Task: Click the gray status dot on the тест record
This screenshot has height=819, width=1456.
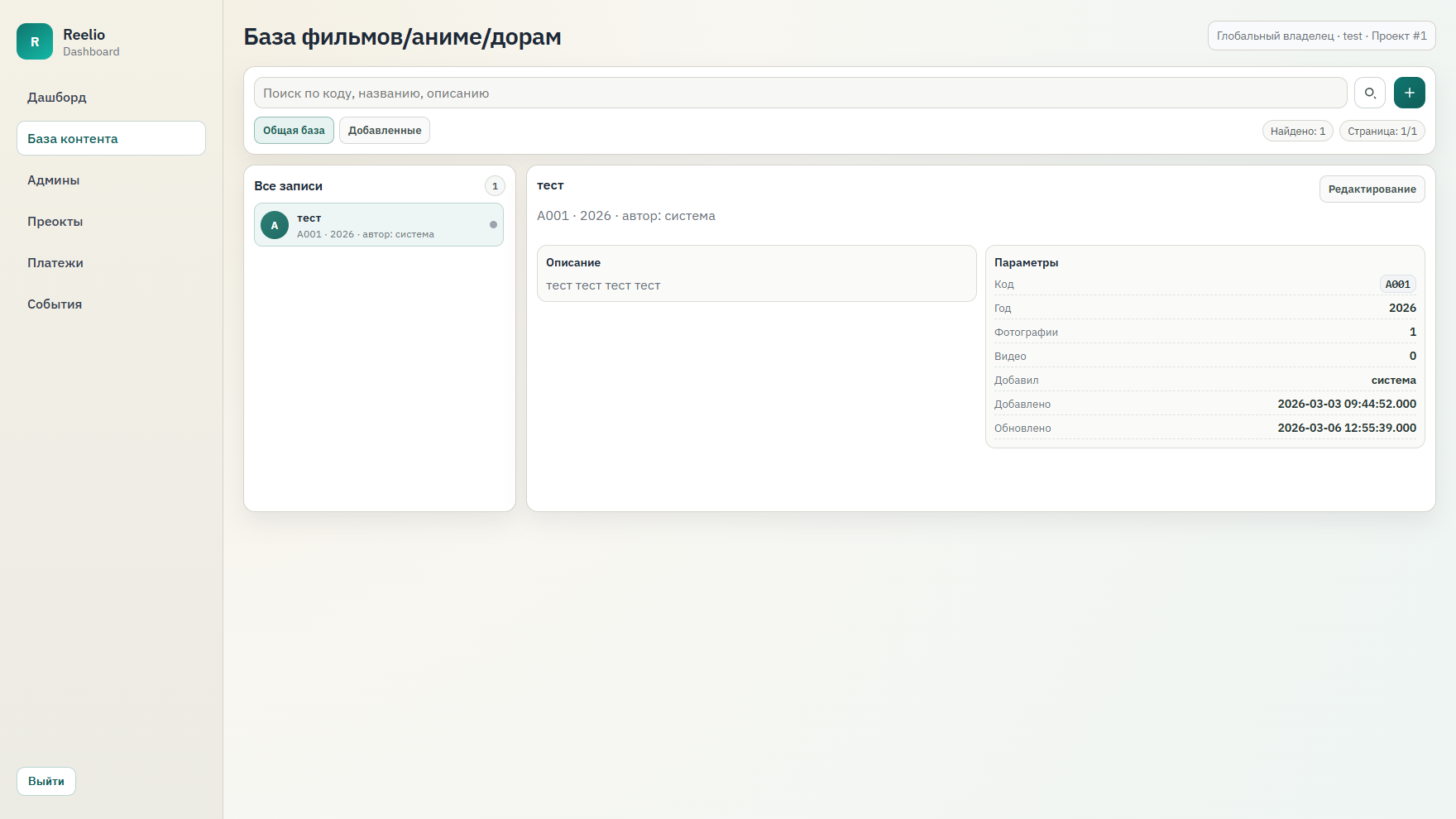Action: [493, 225]
